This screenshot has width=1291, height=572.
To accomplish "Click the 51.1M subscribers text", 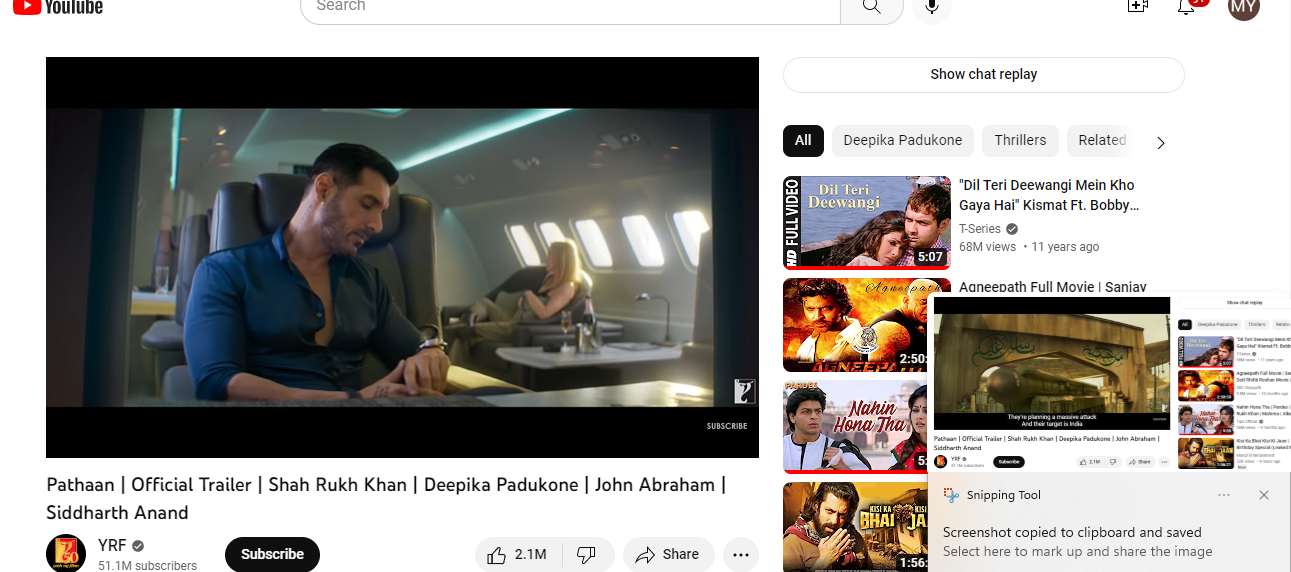I will [148, 566].
